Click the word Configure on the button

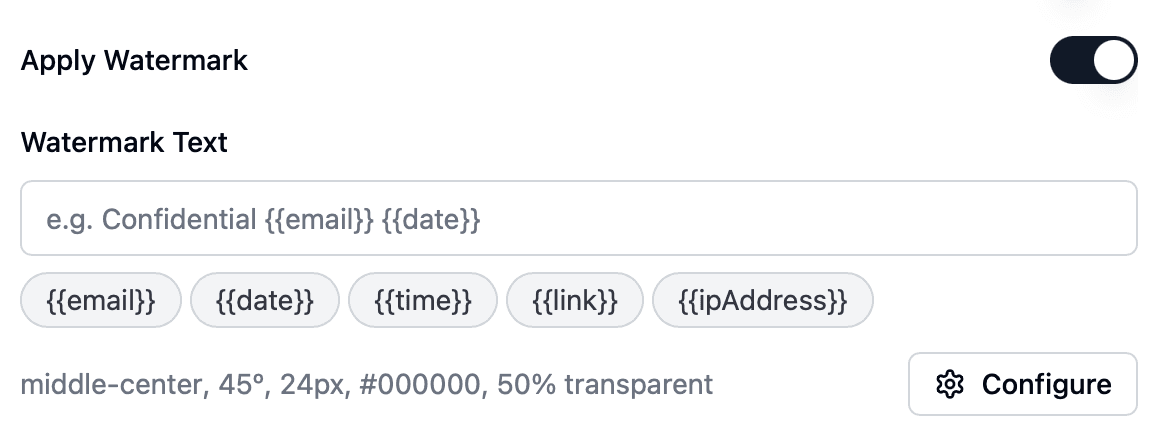(1046, 384)
